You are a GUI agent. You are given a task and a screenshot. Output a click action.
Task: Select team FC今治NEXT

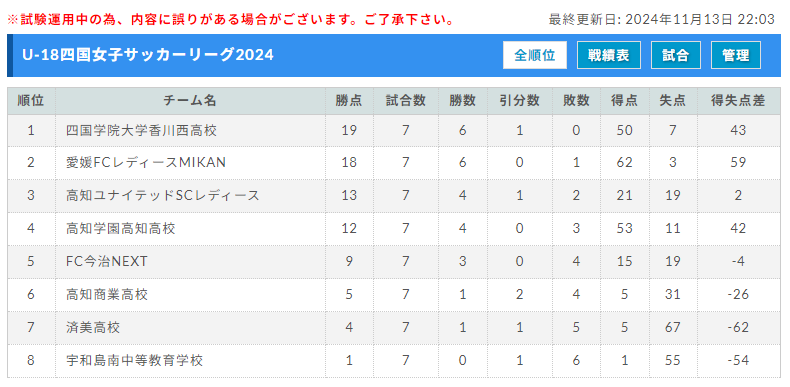(106, 261)
